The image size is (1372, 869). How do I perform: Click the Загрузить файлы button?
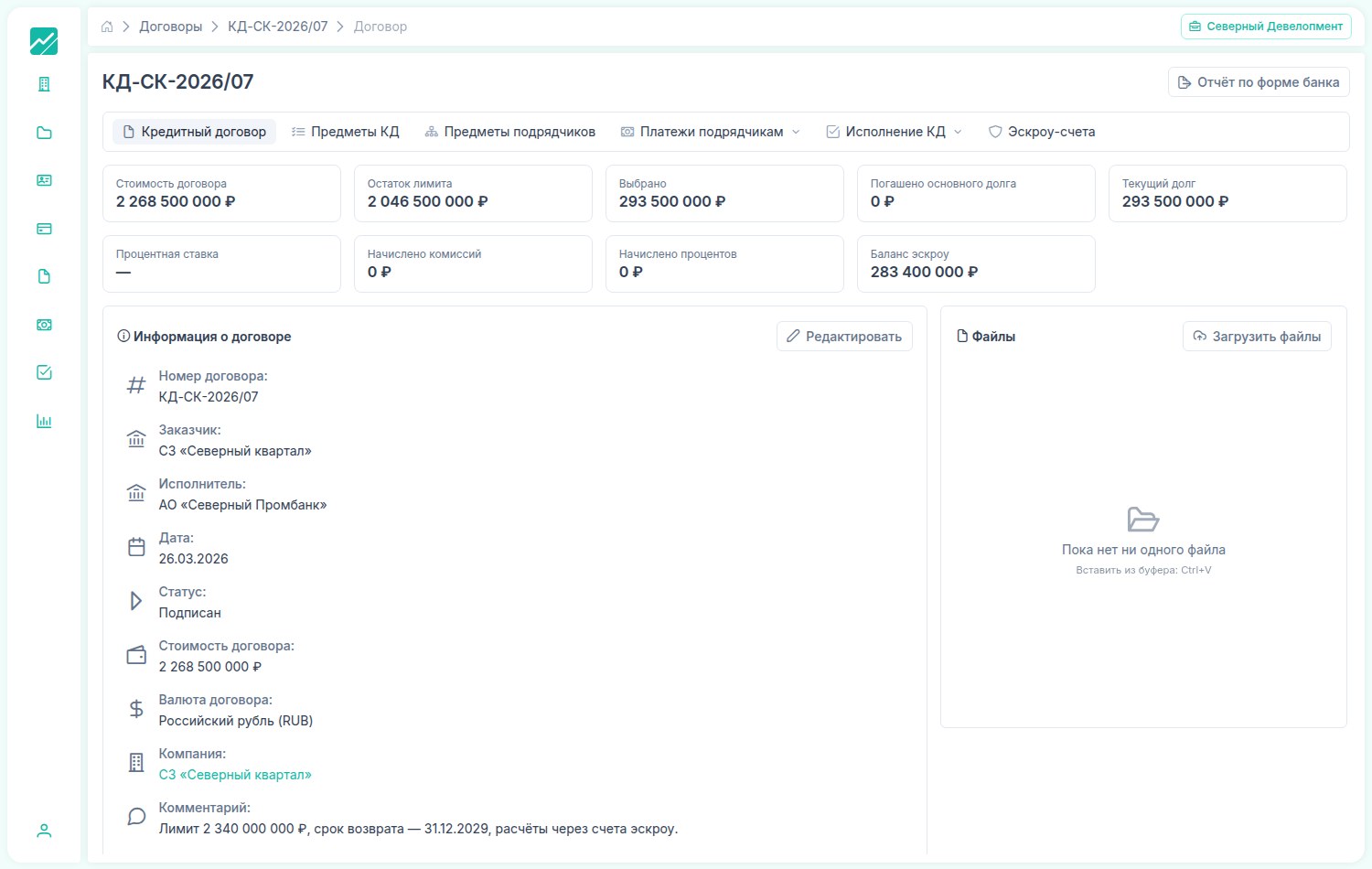click(1257, 337)
